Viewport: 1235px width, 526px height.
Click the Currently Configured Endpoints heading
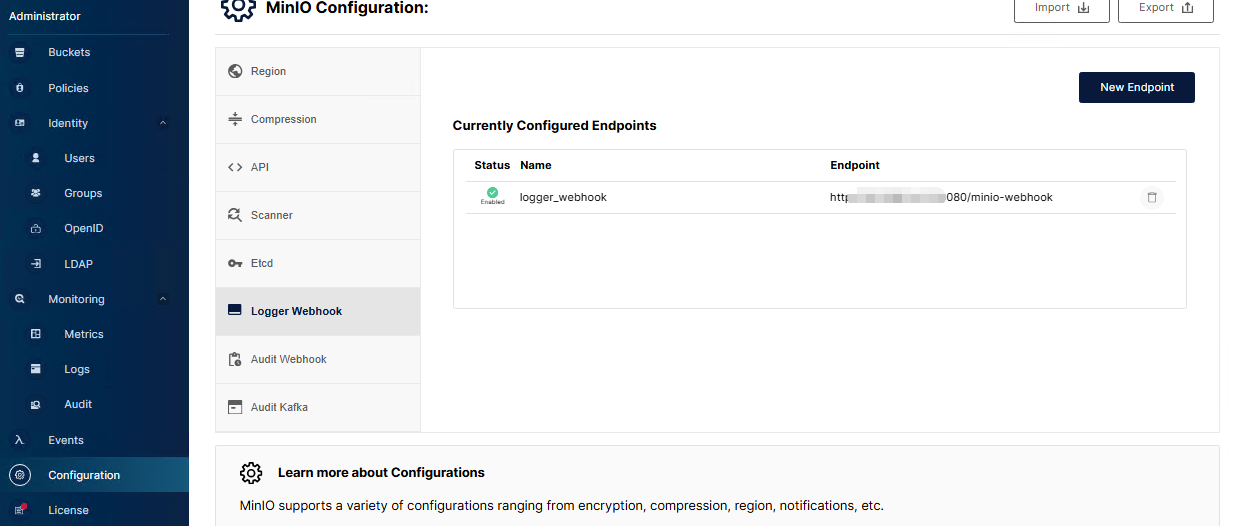(555, 126)
